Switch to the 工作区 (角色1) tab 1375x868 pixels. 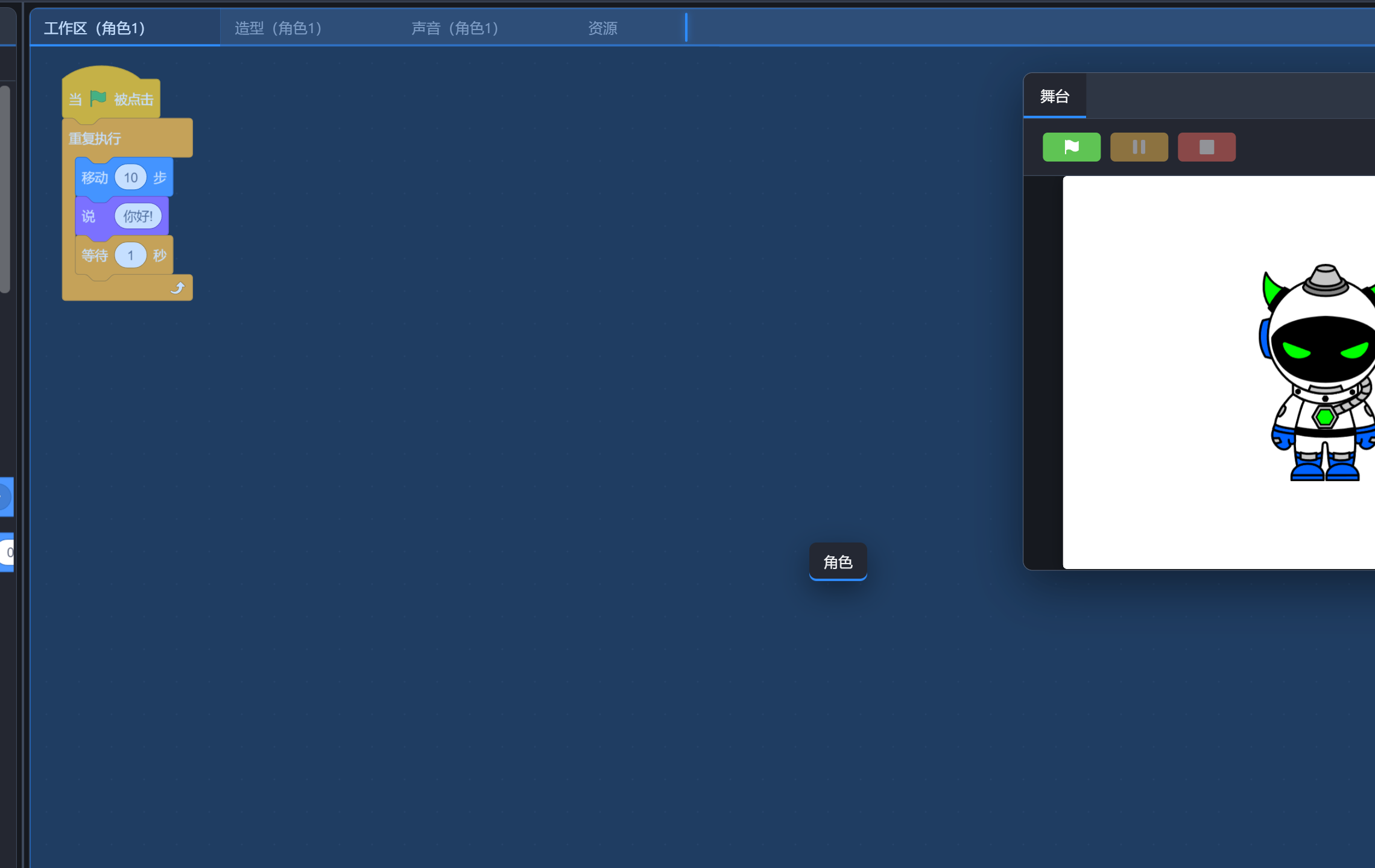pos(125,28)
